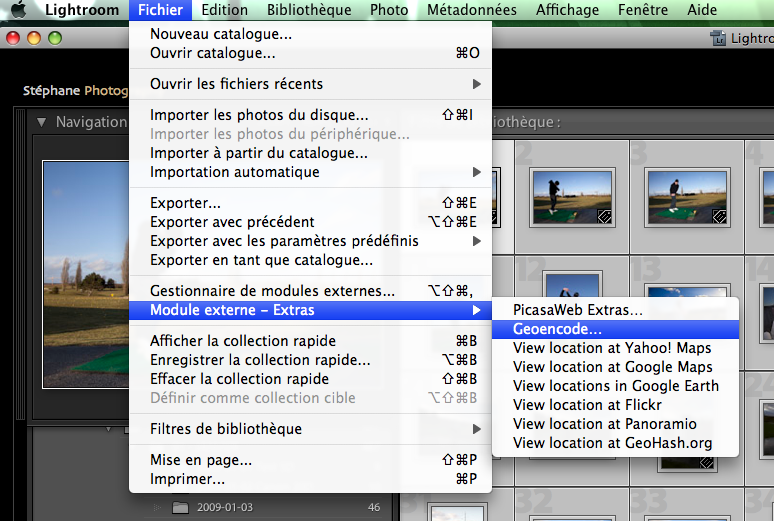Screen dimensions: 774x521
Task: Click metadata badge on cell 3 thumbnail
Action: pos(719,216)
